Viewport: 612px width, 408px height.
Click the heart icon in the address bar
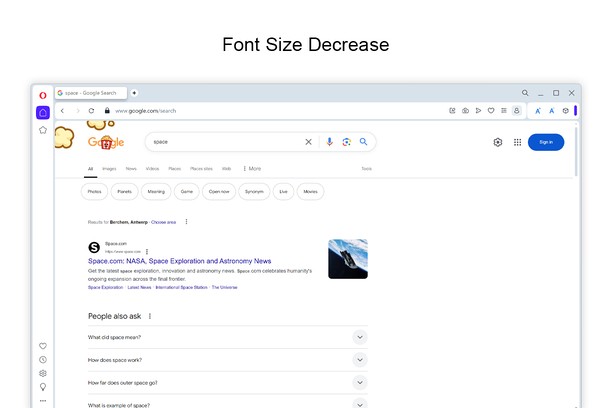pos(491,111)
